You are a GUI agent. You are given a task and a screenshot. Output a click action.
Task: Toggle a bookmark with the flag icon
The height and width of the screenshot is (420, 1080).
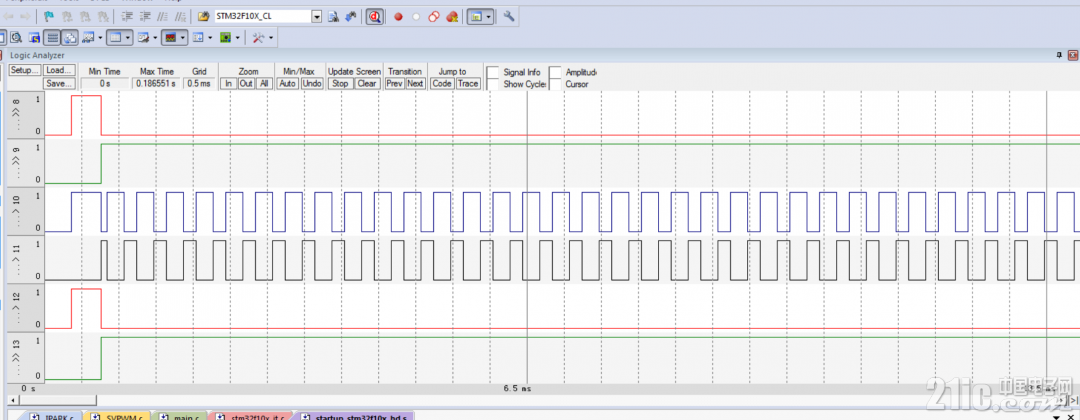point(49,17)
